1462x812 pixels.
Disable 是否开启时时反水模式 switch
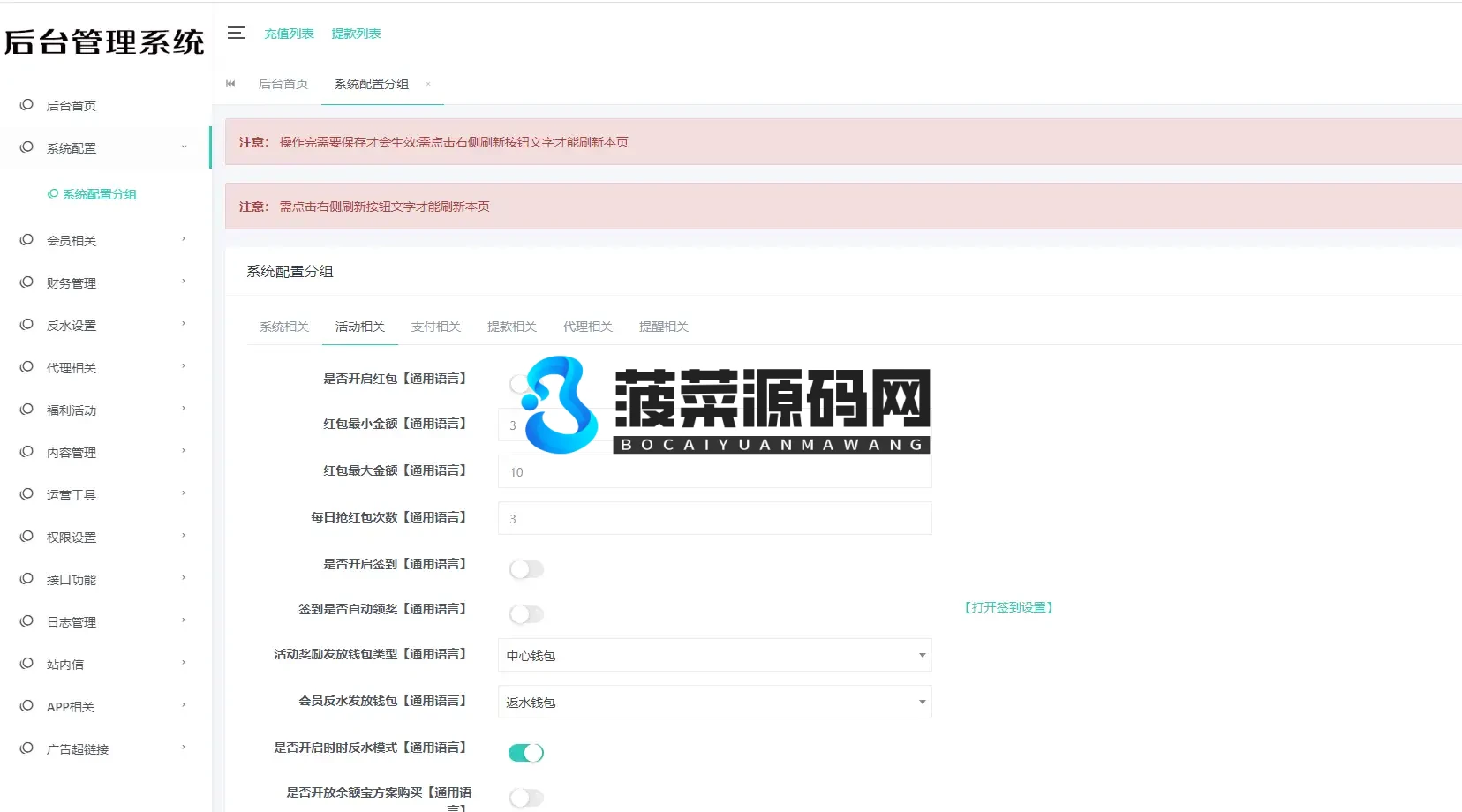coord(526,753)
